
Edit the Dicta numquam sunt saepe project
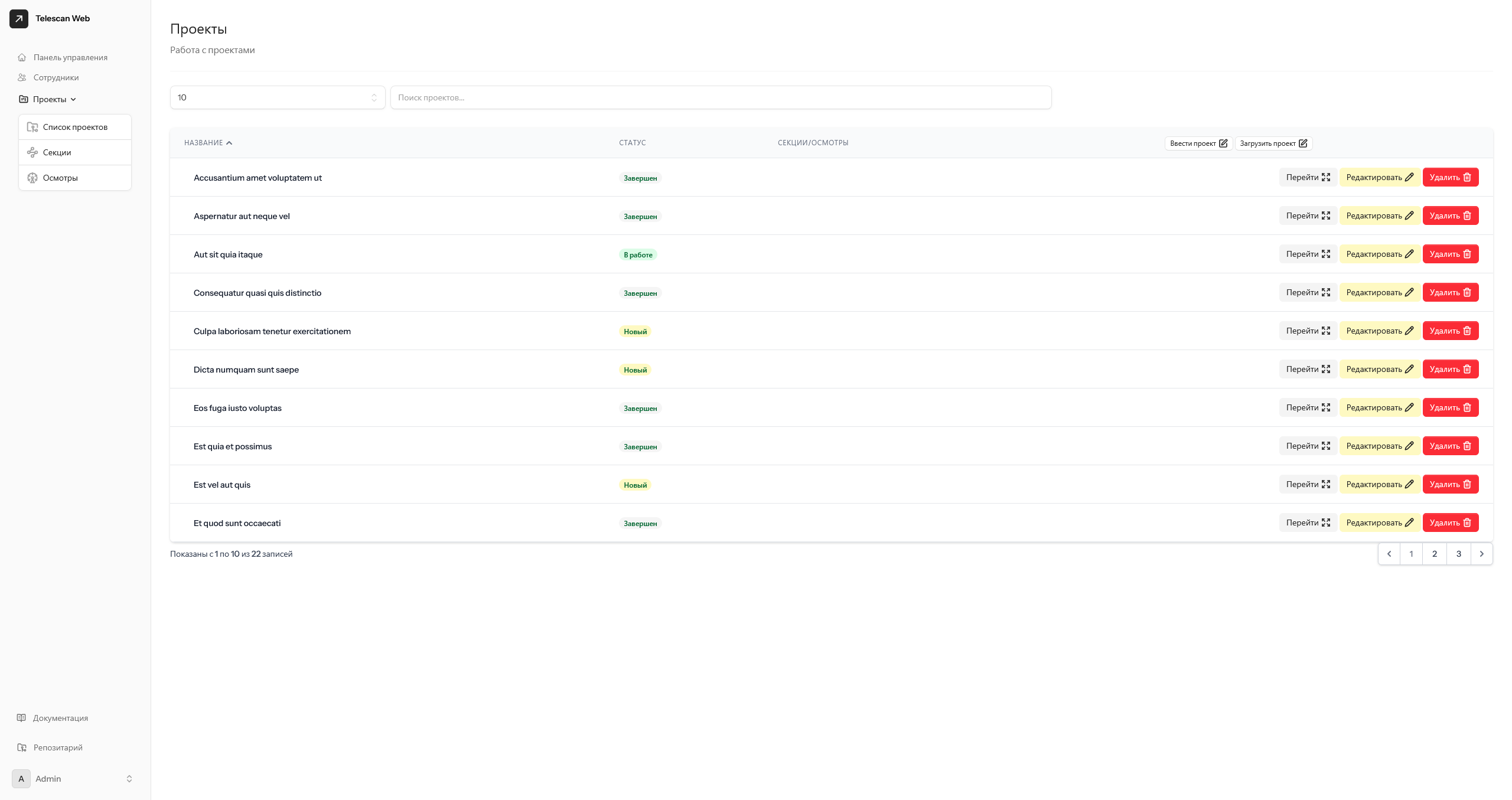(1379, 369)
